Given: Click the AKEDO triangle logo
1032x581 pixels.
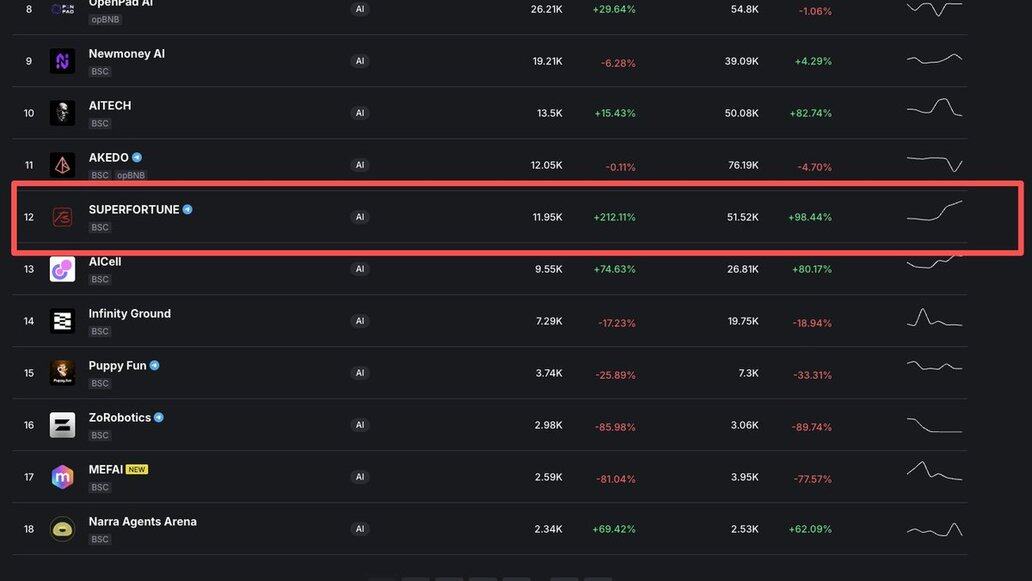Looking at the screenshot, I should [x=63, y=165].
